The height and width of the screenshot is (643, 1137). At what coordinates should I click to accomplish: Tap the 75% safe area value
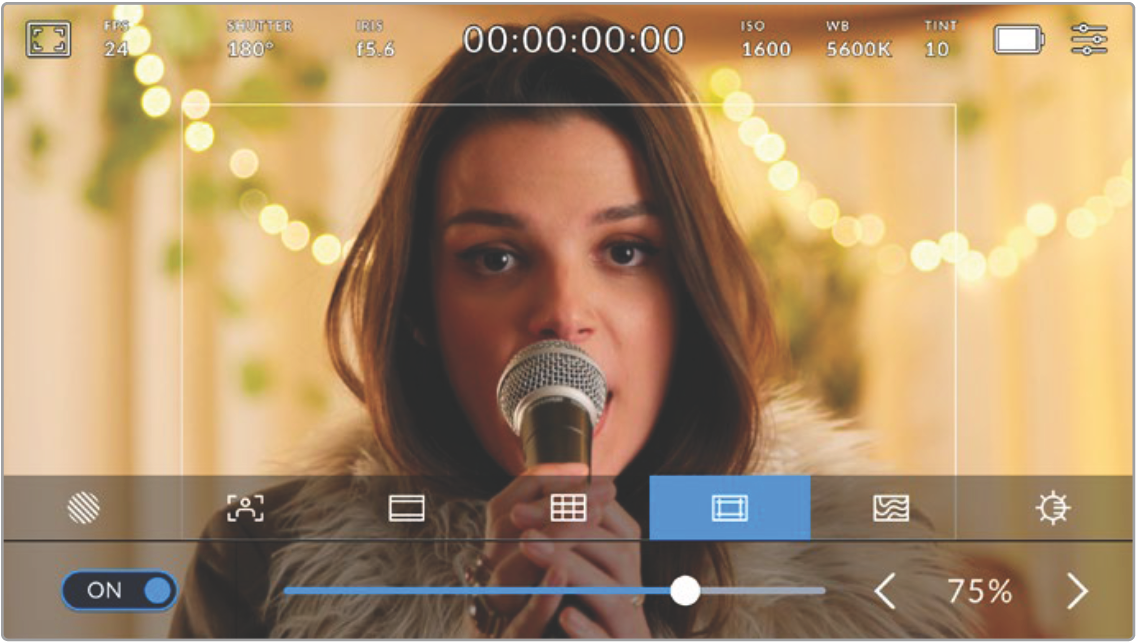pos(980,592)
